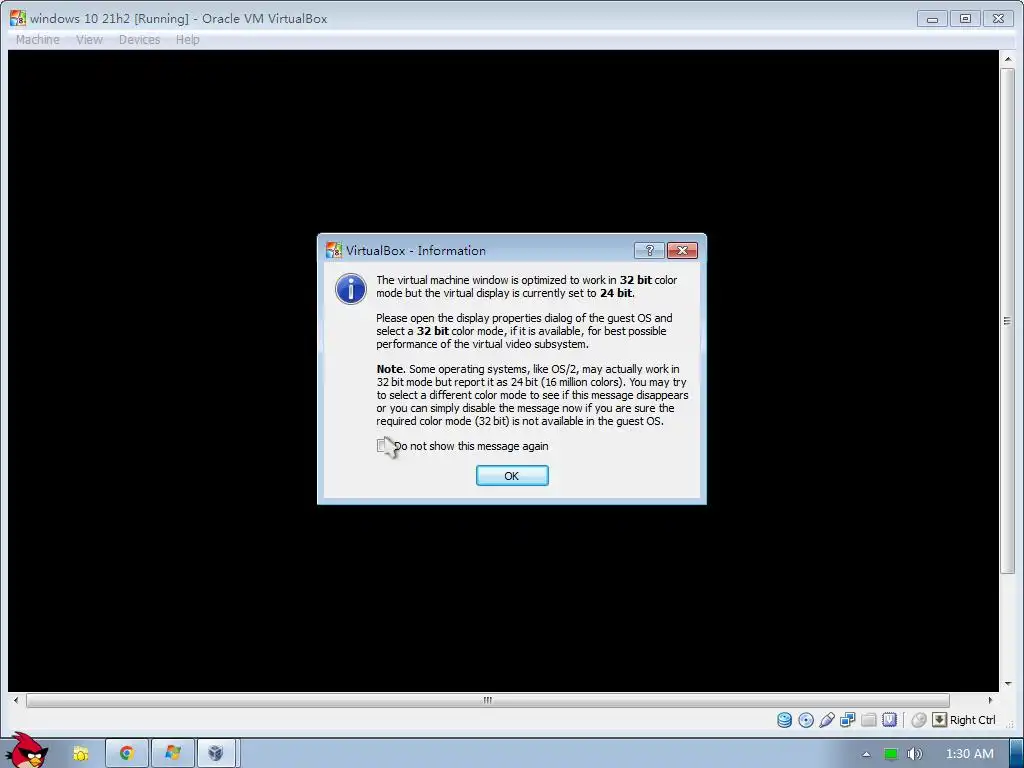Click the VirtualBox icon in dialog title bar

pos(334,250)
